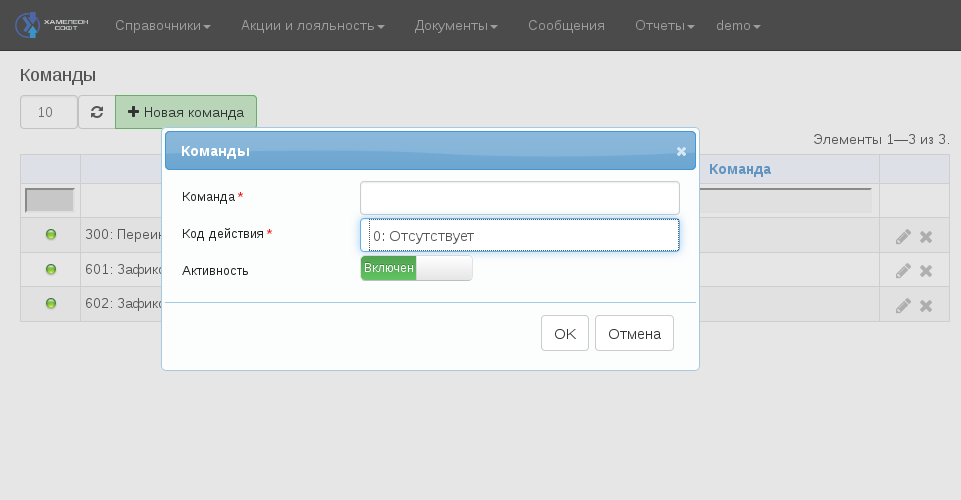The width and height of the screenshot is (961, 500).
Task: Click the edit pencil in the 602 row
Action: tap(903, 306)
